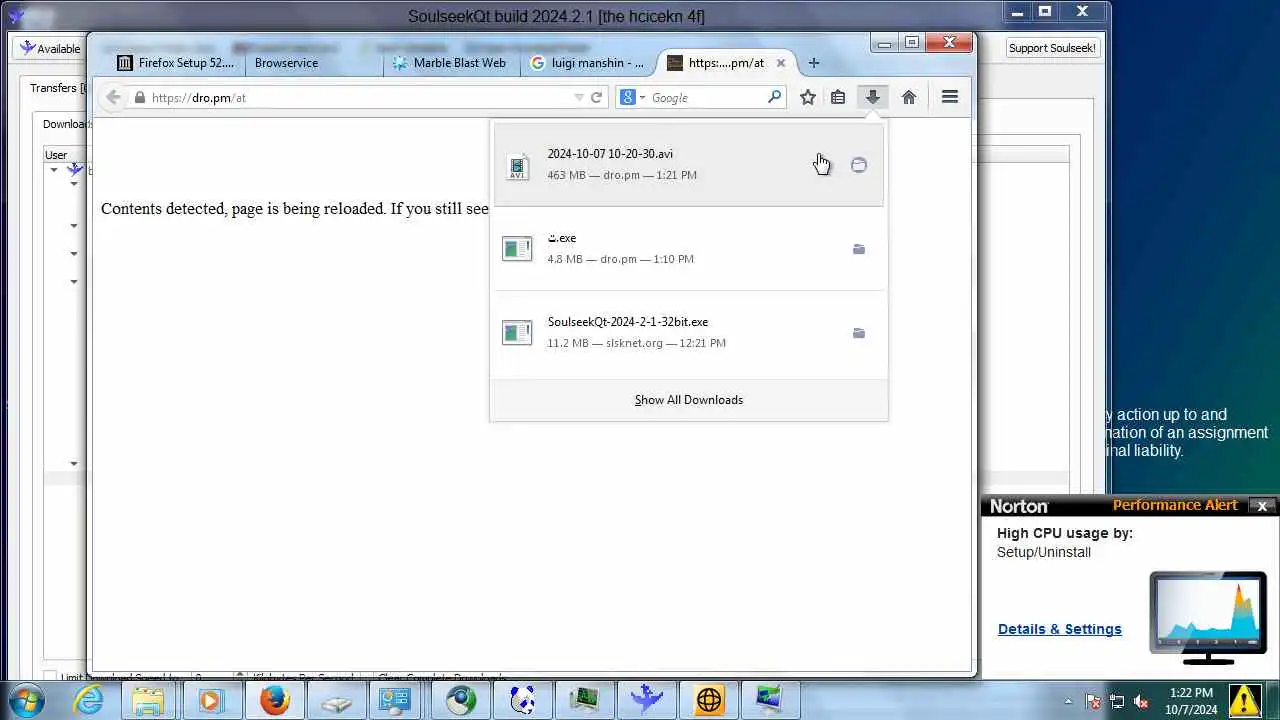
Task: Click the Norton CPU usage graph image
Action: point(1208,617)
